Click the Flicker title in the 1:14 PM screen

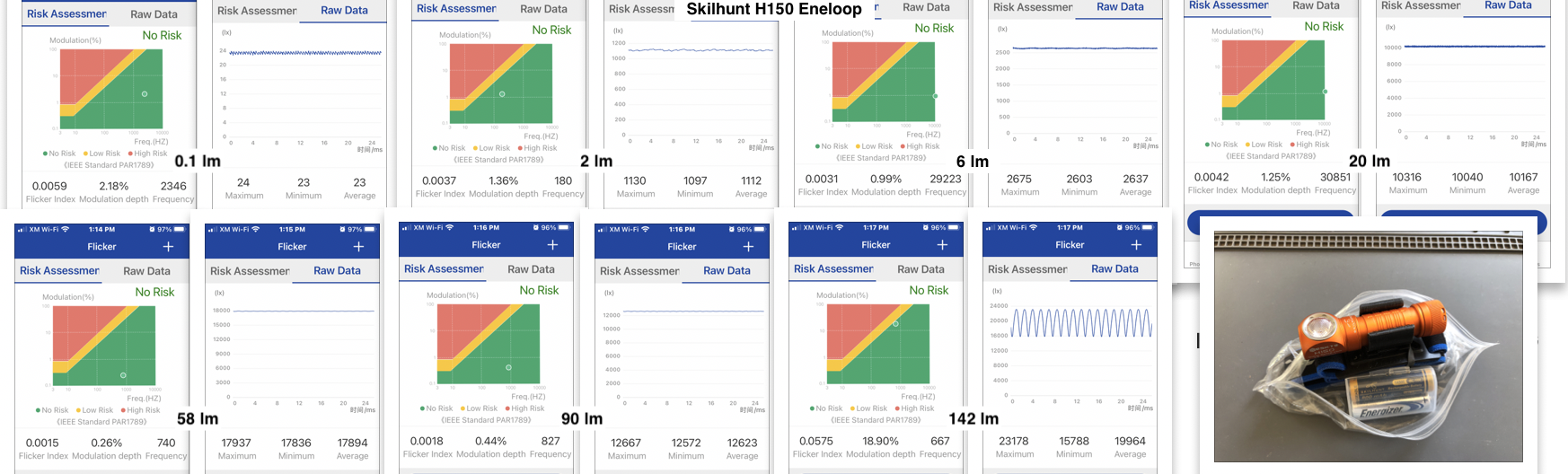(101, 246)
